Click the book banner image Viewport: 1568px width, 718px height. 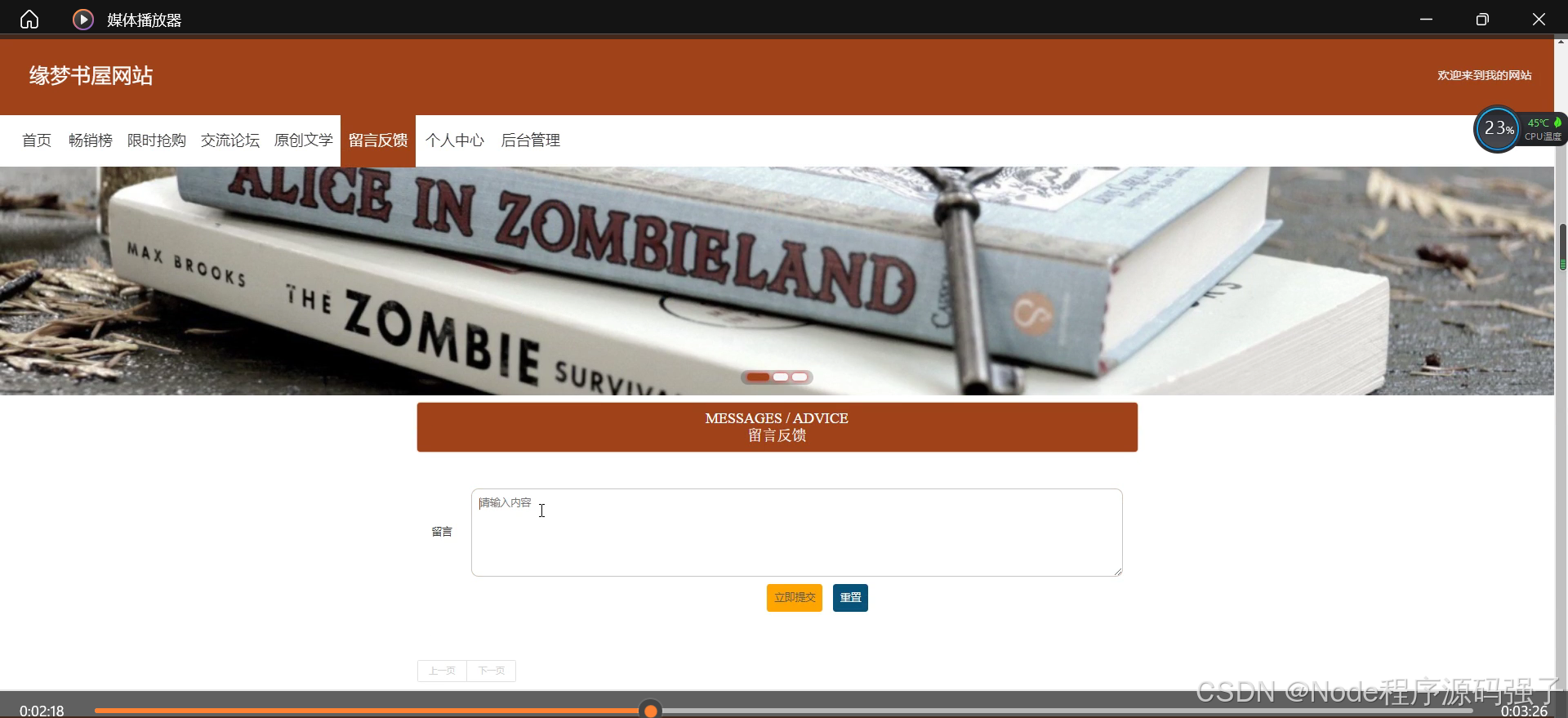coord(777,281)
